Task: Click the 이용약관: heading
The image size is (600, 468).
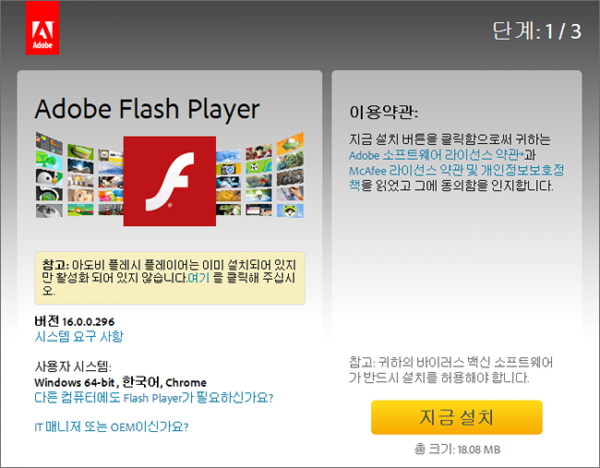Action: pos(383,113)
